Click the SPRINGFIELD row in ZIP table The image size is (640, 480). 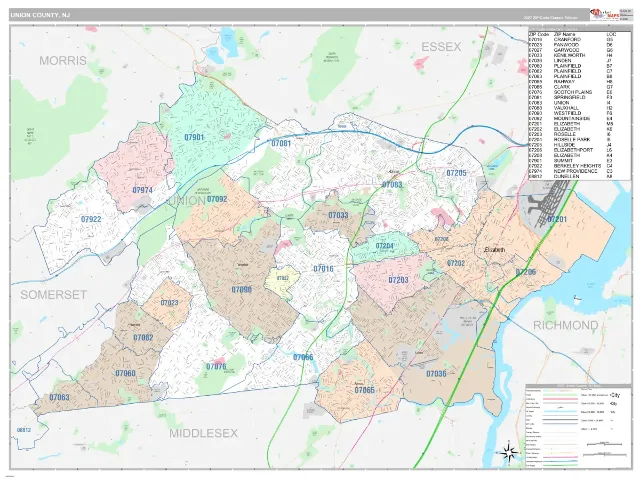[572, 98]
